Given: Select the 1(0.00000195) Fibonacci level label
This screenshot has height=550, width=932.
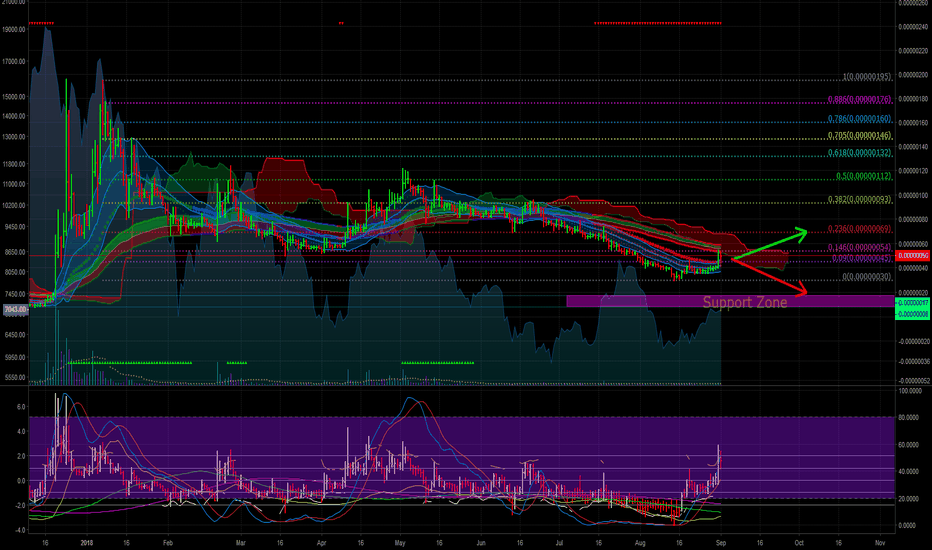Looking at the screenshot, I should pyautogui.click(x=867, y=77).
